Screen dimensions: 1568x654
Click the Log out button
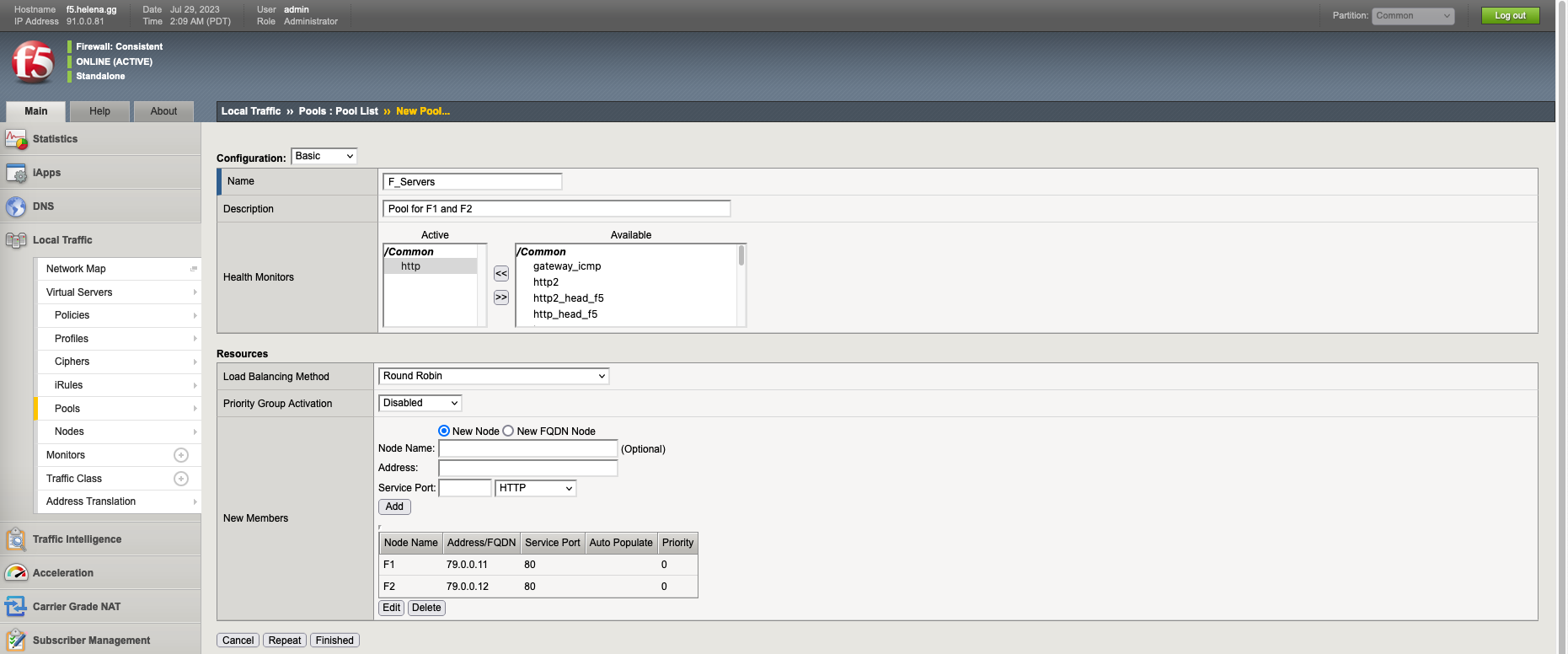(x=1510, y=15)
